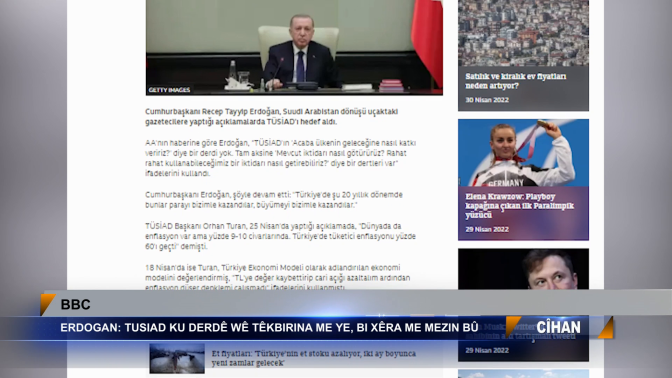Viewport: 672px width, 378px height.
Task: Click the 29 Nisan 2022 date under Krawzow
Action: [x=487, y=229]
